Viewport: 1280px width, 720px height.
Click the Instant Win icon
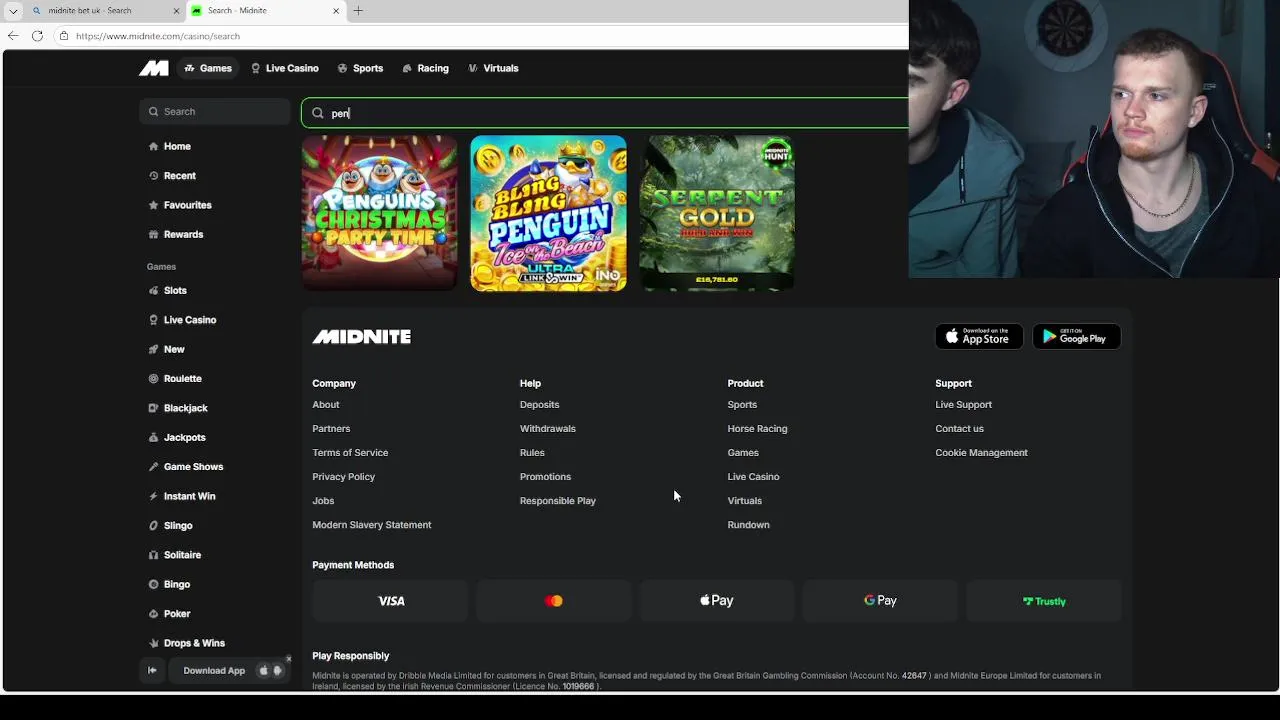(x=153, y=496)
